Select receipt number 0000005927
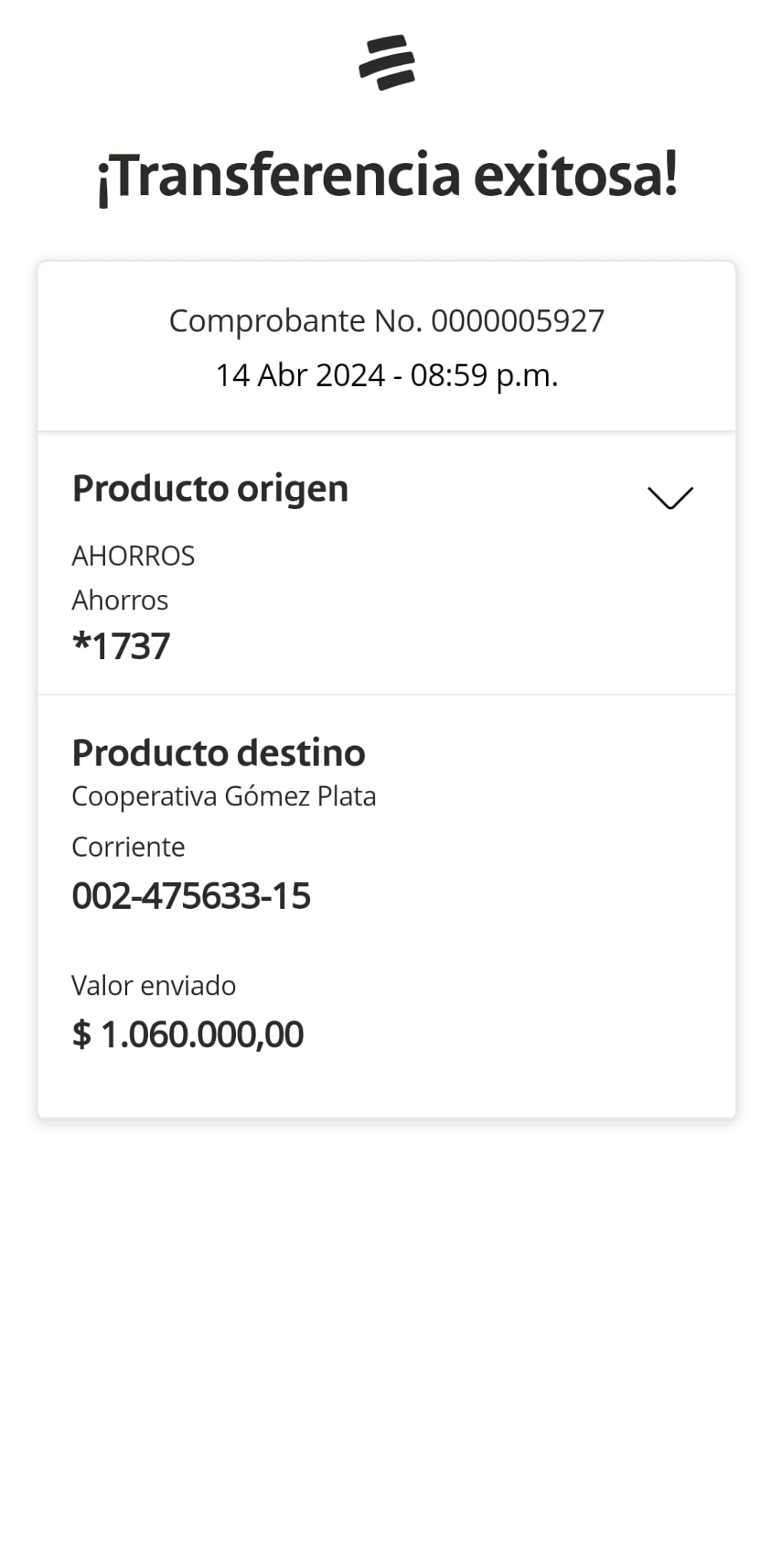The height and width of the screenshot is (1568, 772). [518, 321]
